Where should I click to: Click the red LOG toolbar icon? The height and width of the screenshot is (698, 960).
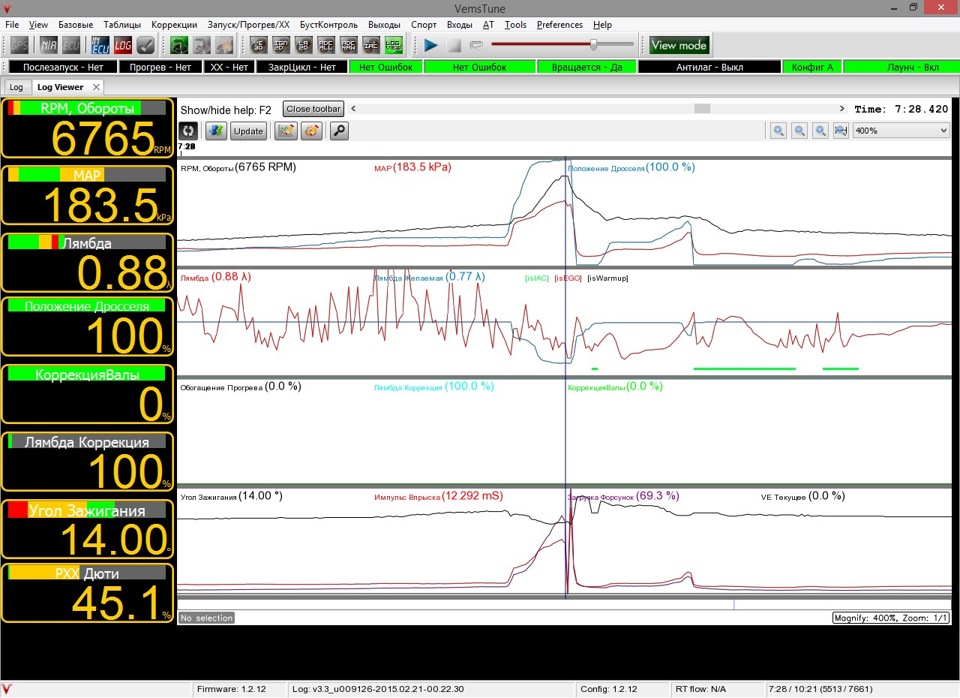[x=122, y=45]
